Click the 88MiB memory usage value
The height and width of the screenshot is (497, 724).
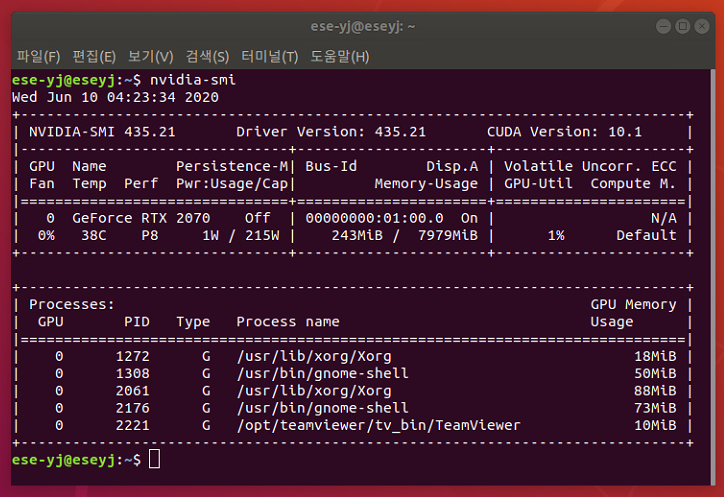655,391
